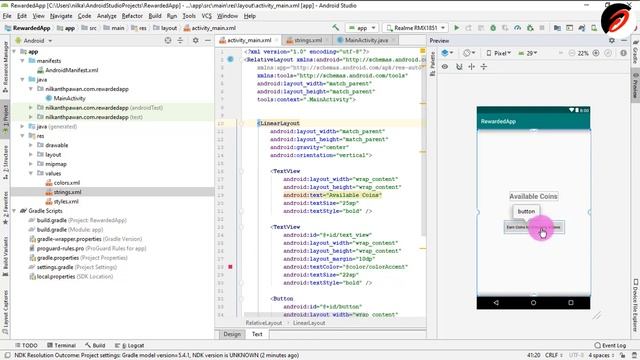Click Attach Debugger to Android Process icon
This screenshot has height=360, width=640.
click(x=530, y=28)
